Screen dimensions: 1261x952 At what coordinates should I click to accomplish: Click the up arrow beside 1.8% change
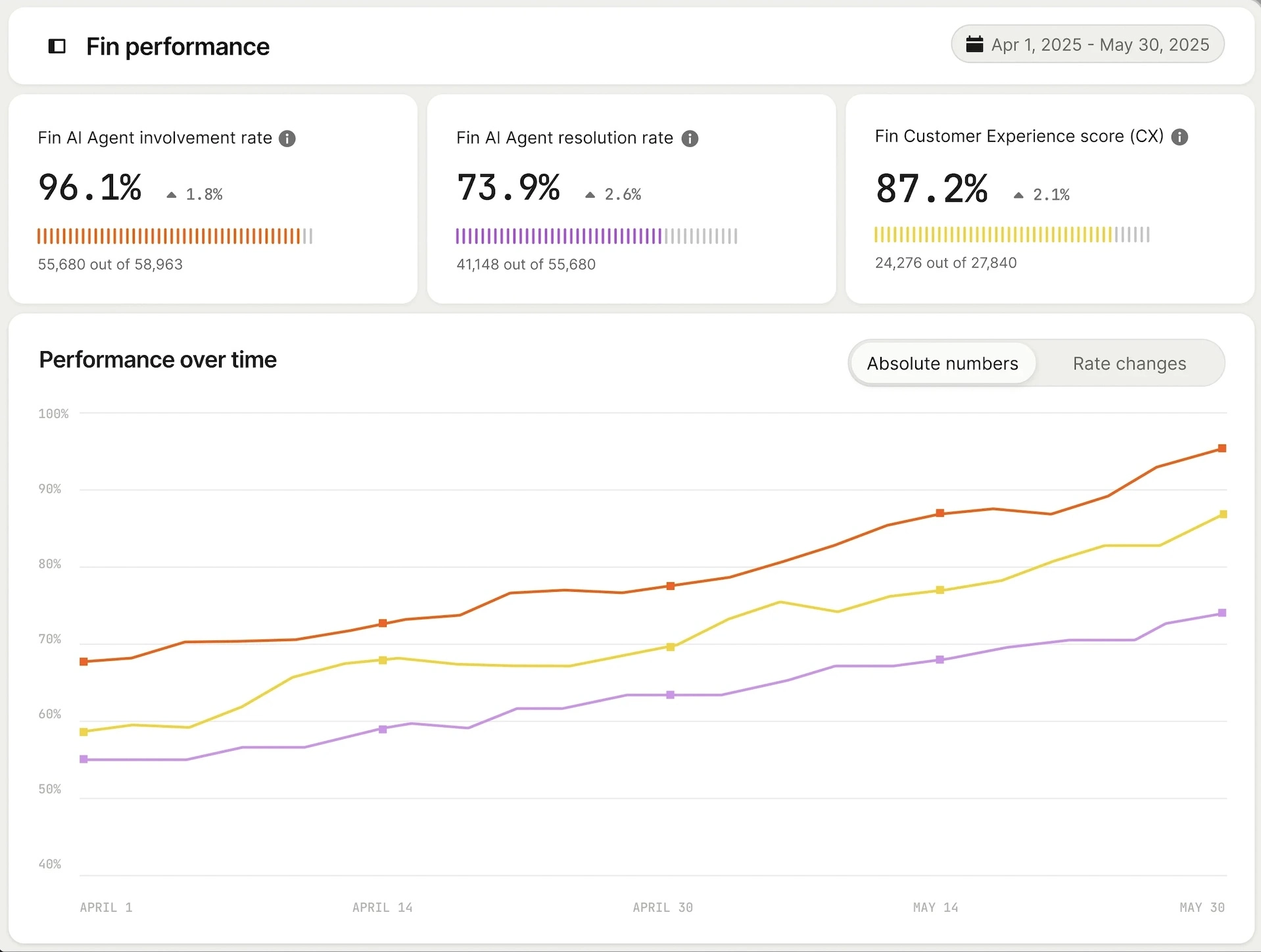(172, 195)
